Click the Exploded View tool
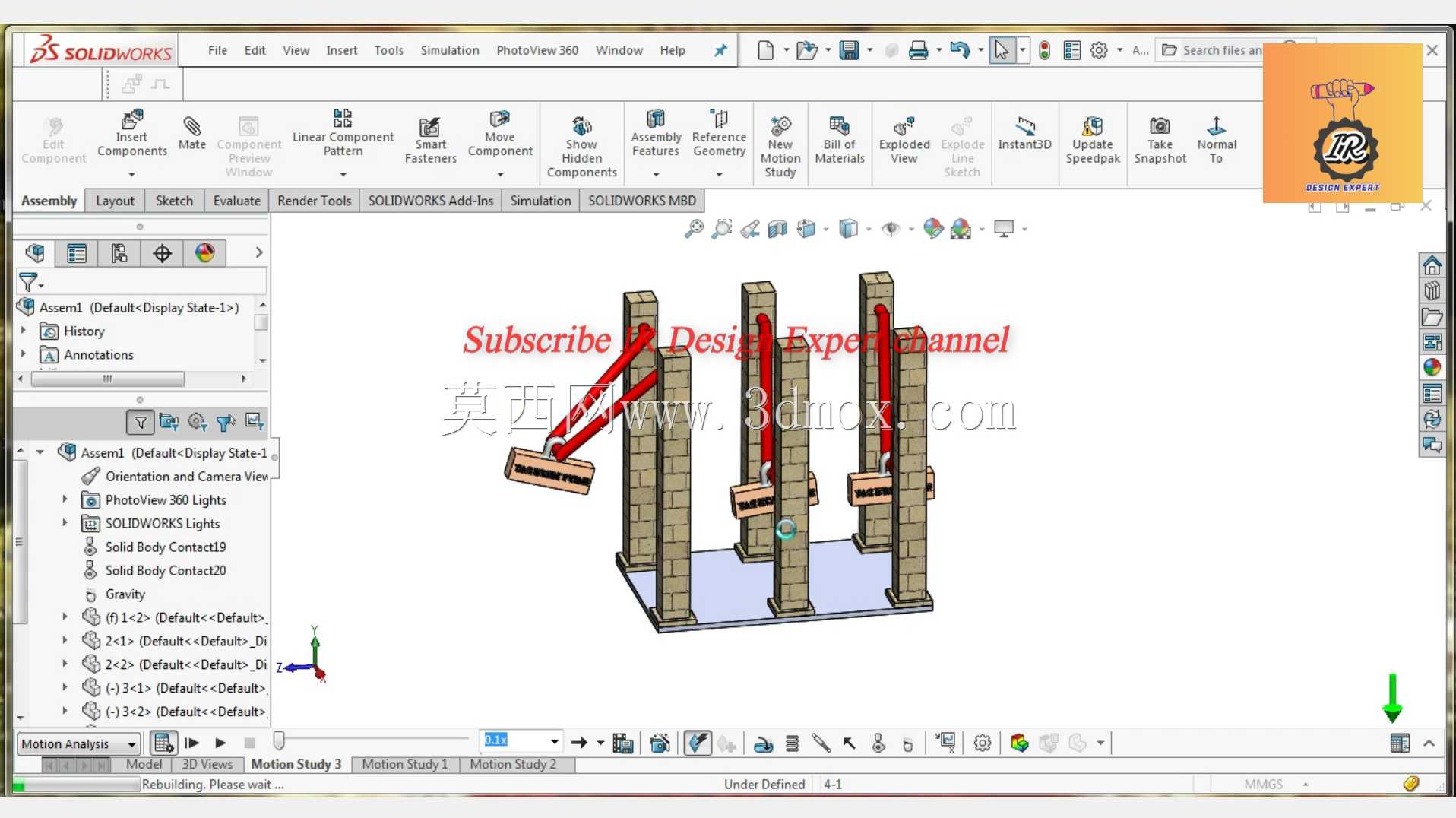Viewport: 1456px width, 818px height. (904, 141)
